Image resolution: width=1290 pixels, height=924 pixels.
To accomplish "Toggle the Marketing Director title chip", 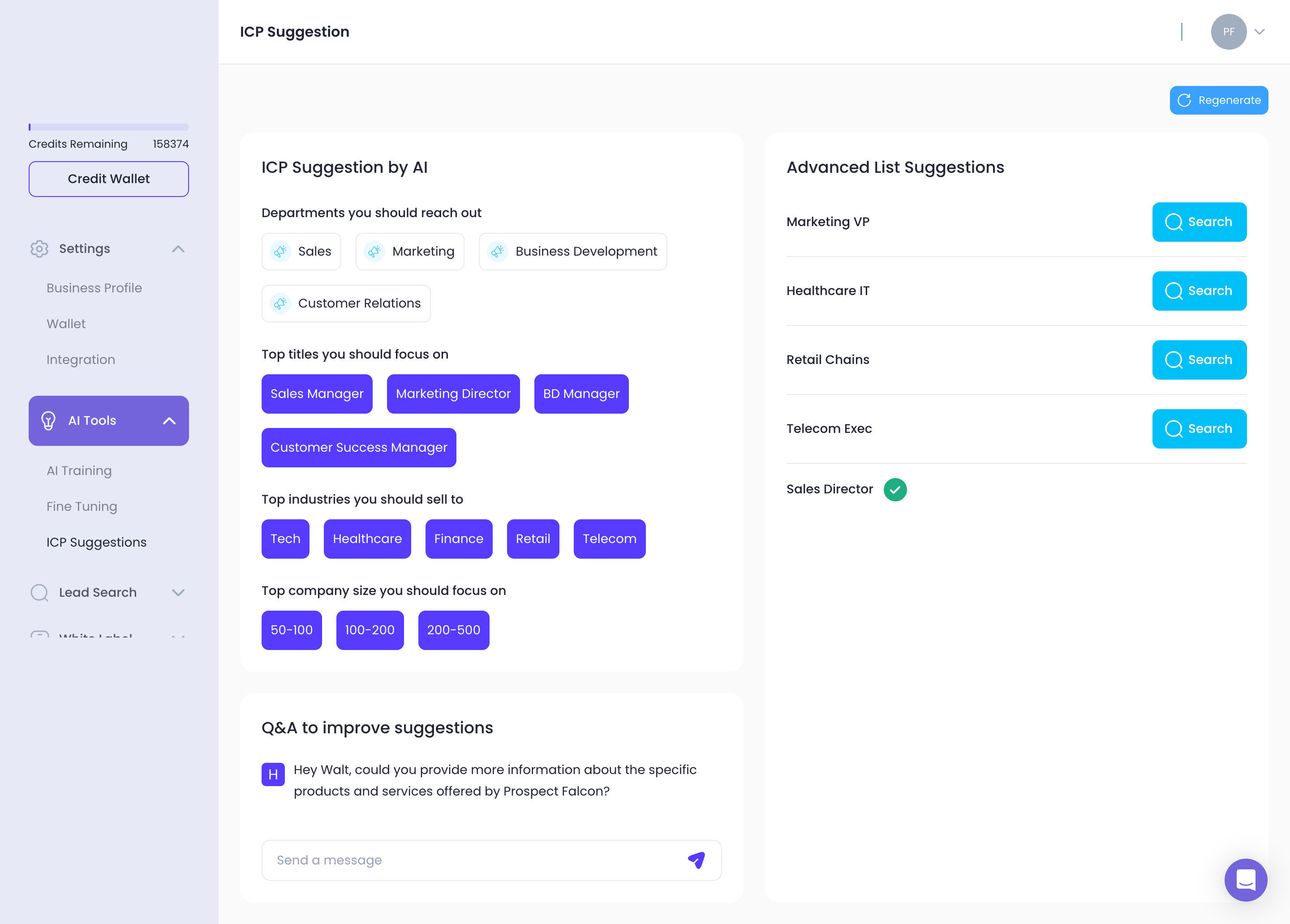I will [x=453, y=394].
